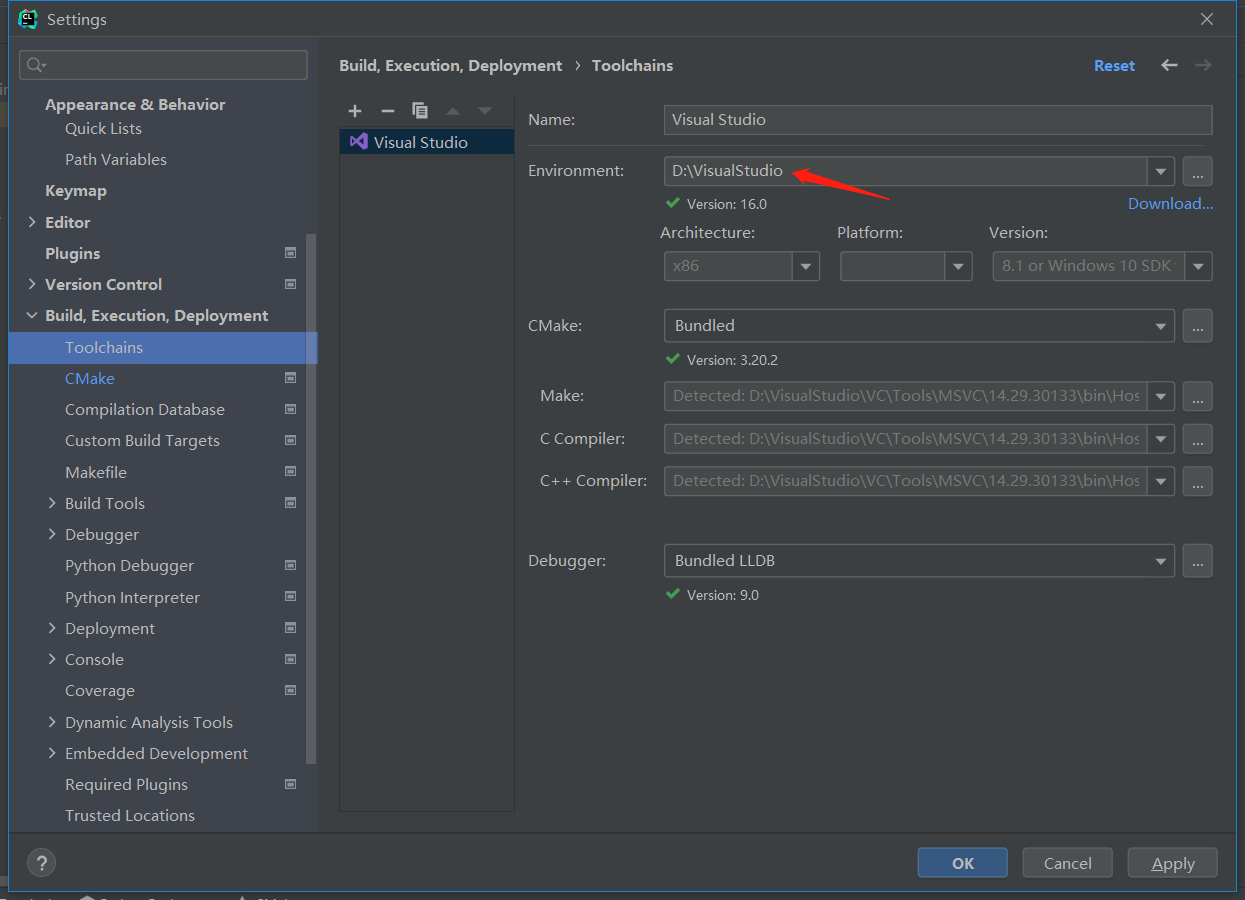Click project-level icon beside Makefile

pyautogui.click(x=290, y=472)
